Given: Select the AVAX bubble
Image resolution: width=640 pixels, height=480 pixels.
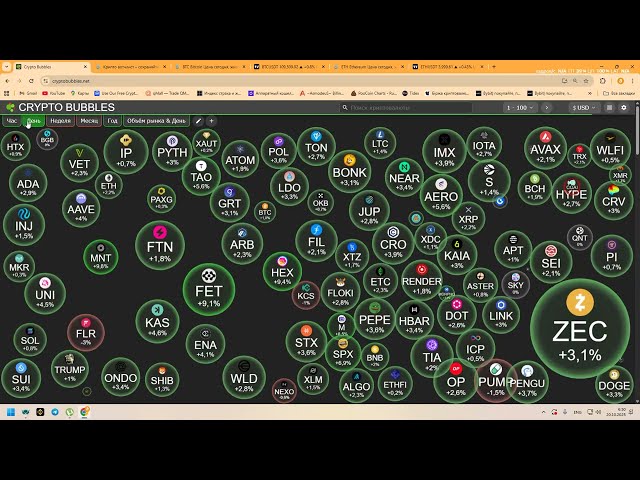Looking at the screenshot, I should (x=545, y=149).
